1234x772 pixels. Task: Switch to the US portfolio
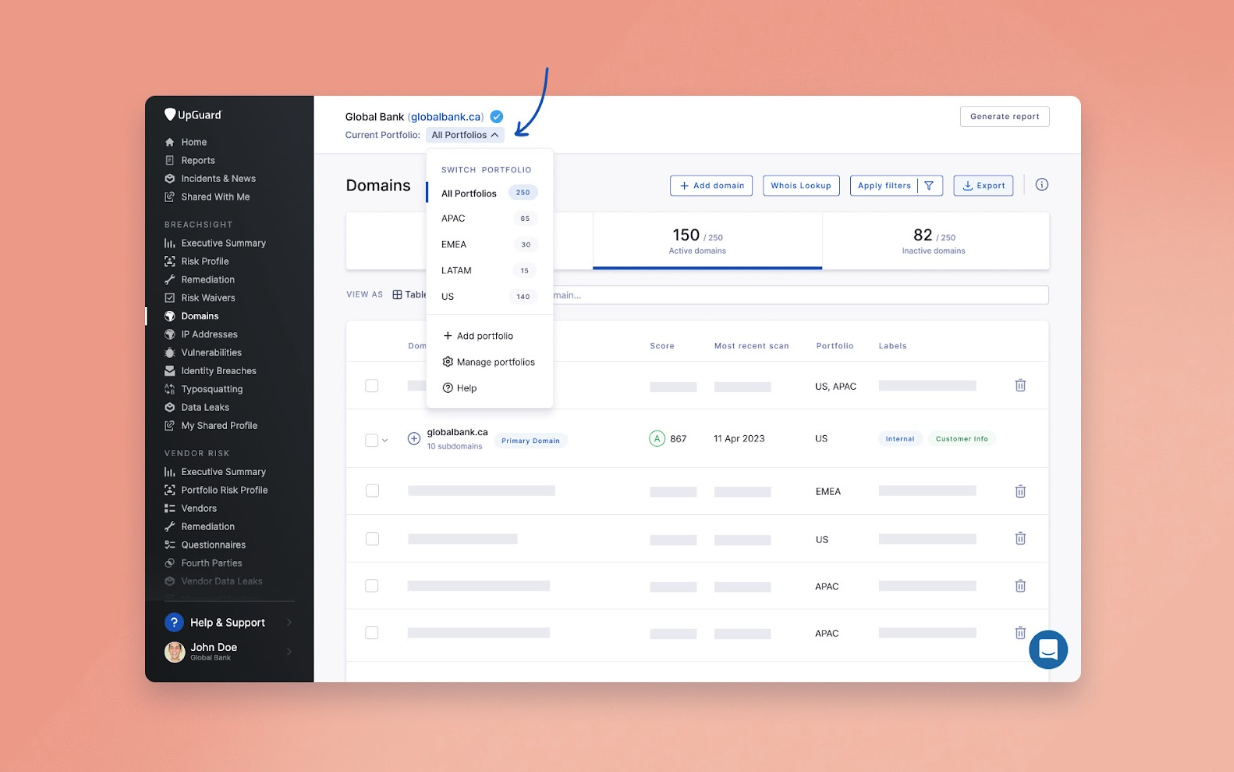tap(489, 296)
